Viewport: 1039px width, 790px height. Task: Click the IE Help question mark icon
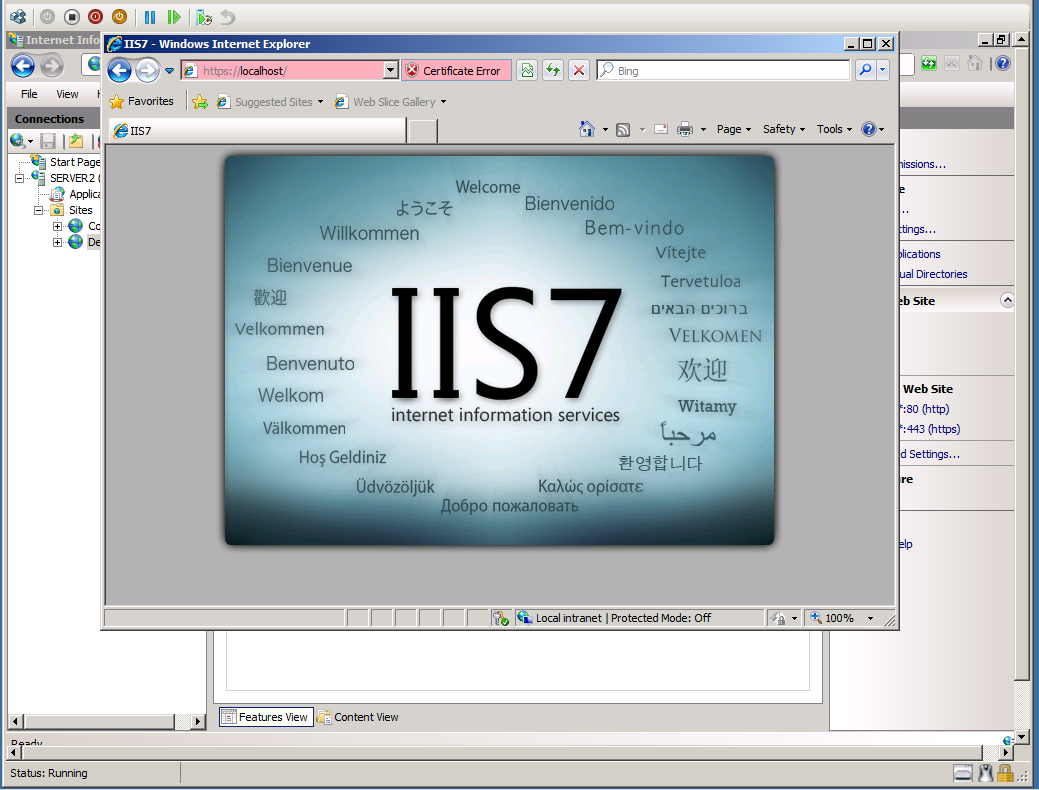869,129
